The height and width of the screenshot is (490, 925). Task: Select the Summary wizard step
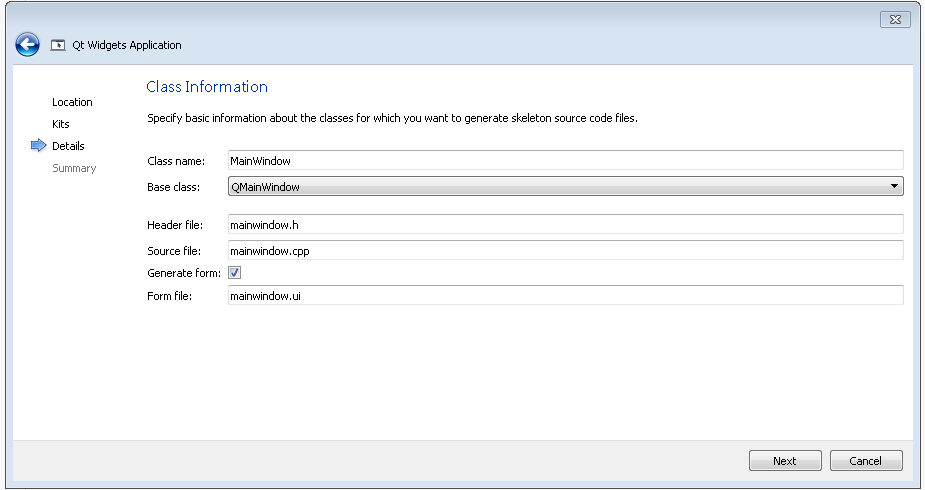click(74, 168)
